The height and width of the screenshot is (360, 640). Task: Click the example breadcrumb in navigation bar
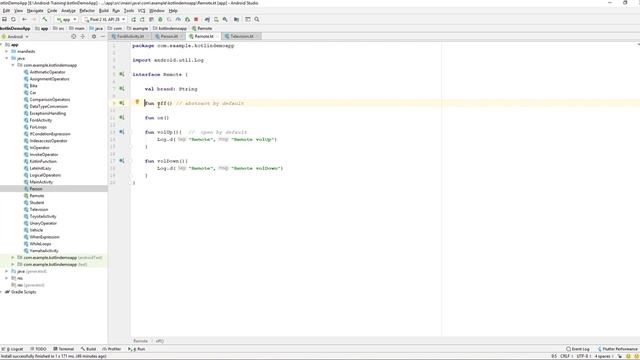pyautogui.click(x=138, y=29)
